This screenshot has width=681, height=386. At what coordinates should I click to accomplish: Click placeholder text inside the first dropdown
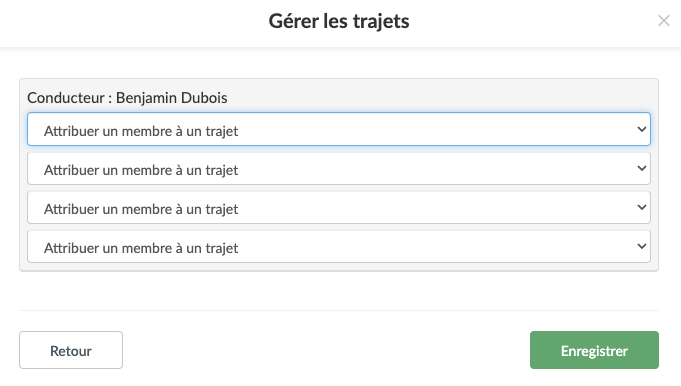(141, 131)
